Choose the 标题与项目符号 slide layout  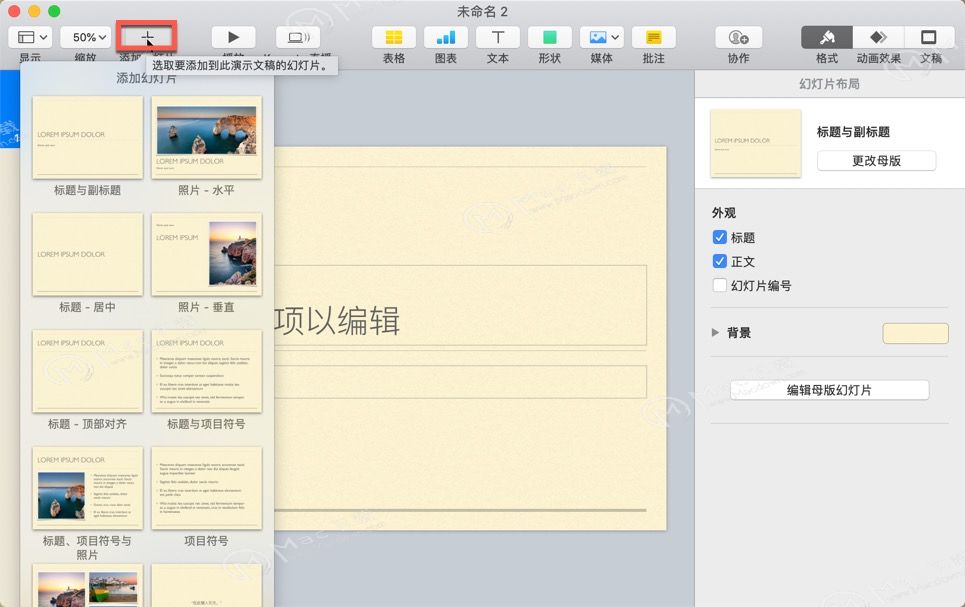coord(207,371)
